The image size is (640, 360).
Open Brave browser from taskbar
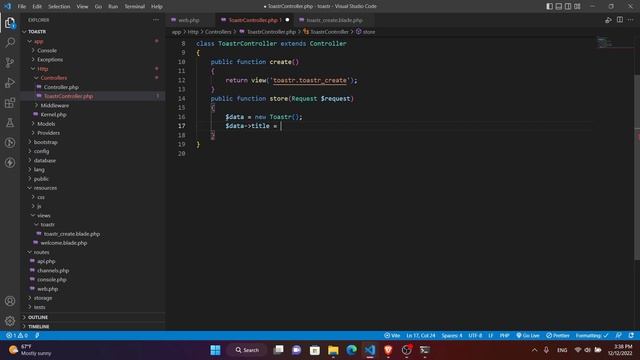coord(388,350)
